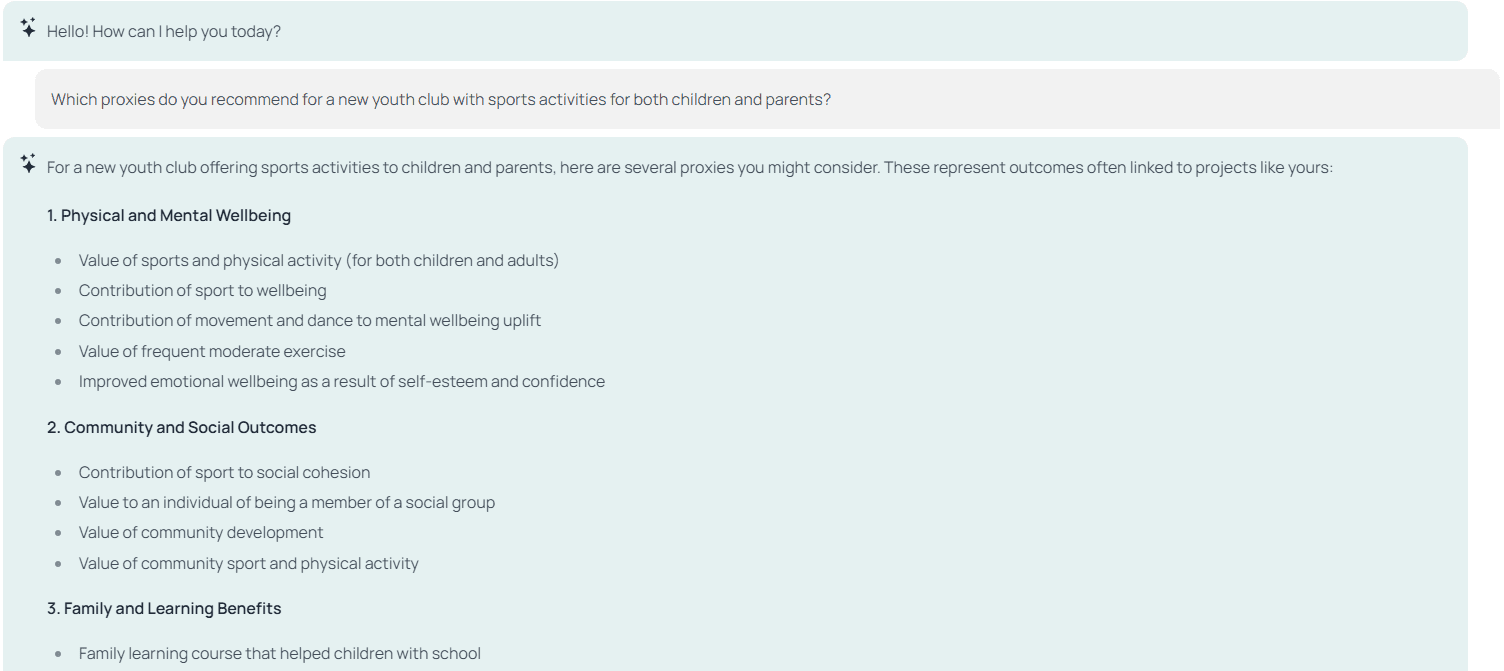Click "Value of sports and physical activity" bullet

pos(319,261)
